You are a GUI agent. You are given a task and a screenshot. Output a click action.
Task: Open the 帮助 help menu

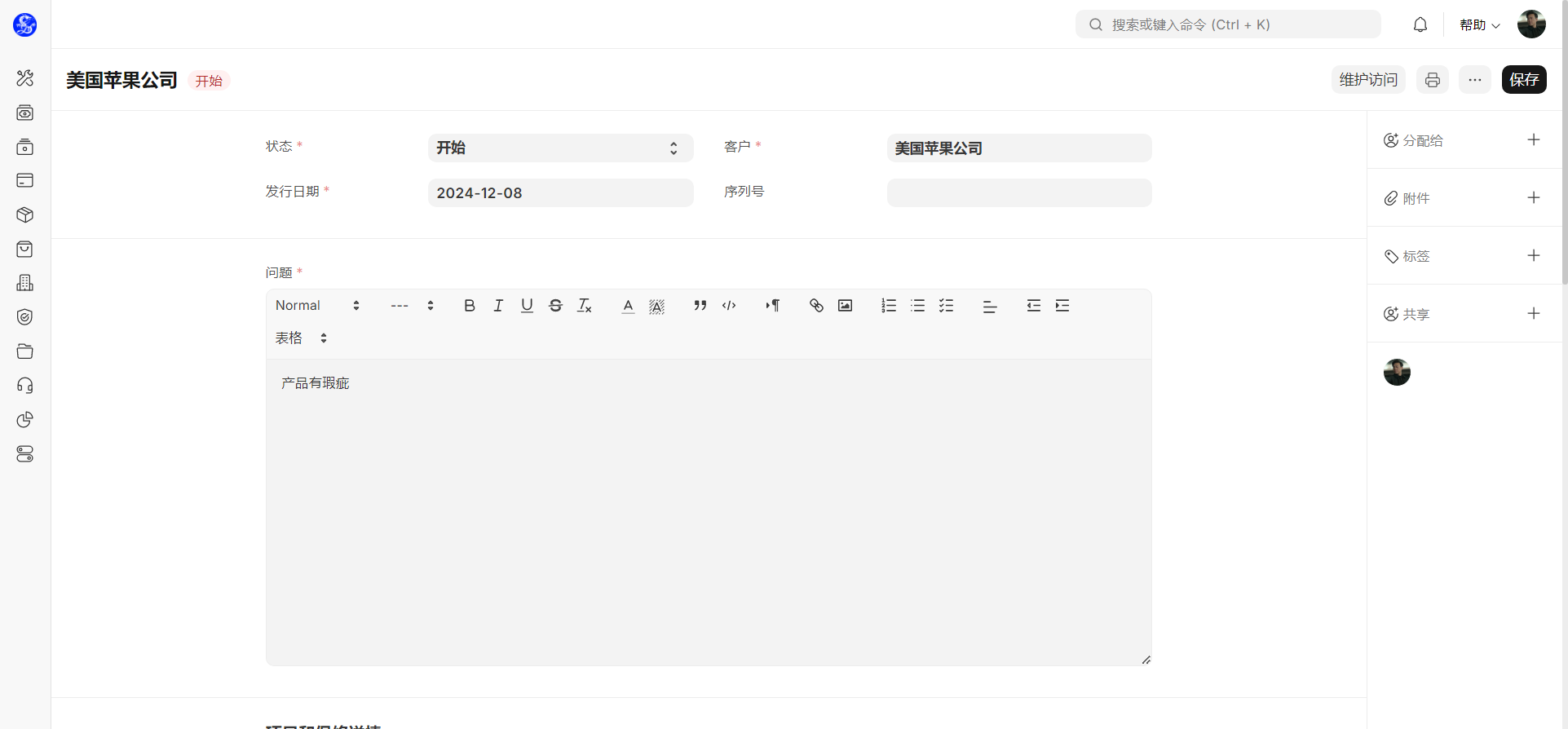coord(1480,25)
